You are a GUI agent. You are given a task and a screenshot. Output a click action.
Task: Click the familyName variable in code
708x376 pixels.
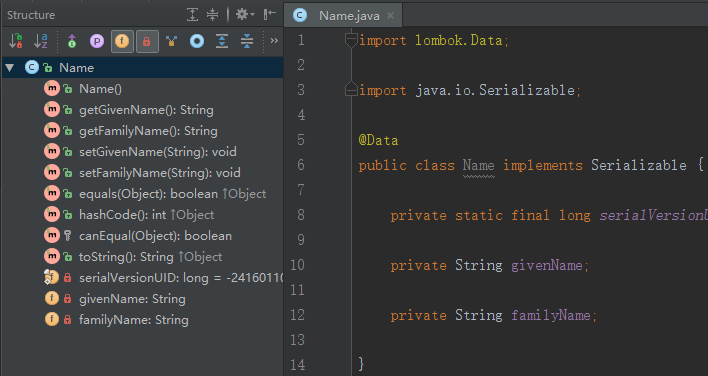(551, 315)
